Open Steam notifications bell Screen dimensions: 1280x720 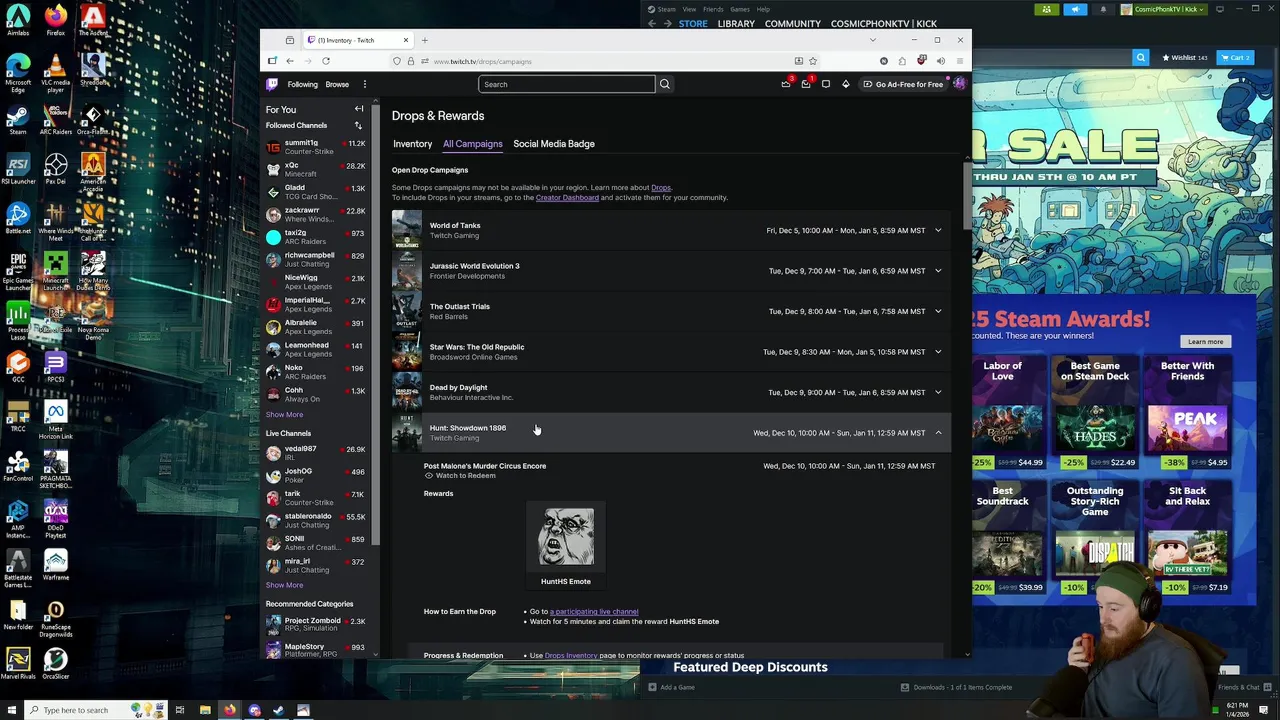[1103, 9]
